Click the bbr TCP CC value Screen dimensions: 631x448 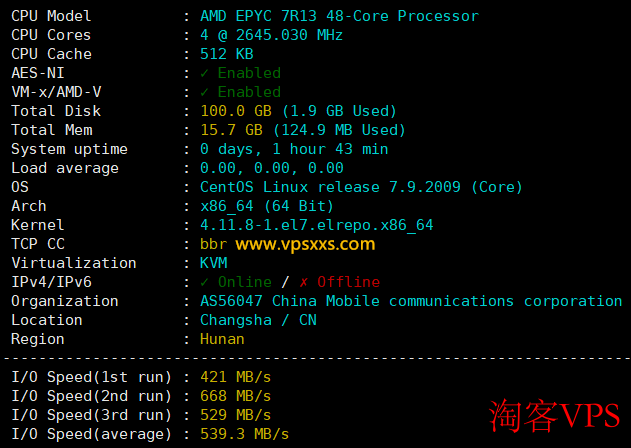(x=213, y=244)
